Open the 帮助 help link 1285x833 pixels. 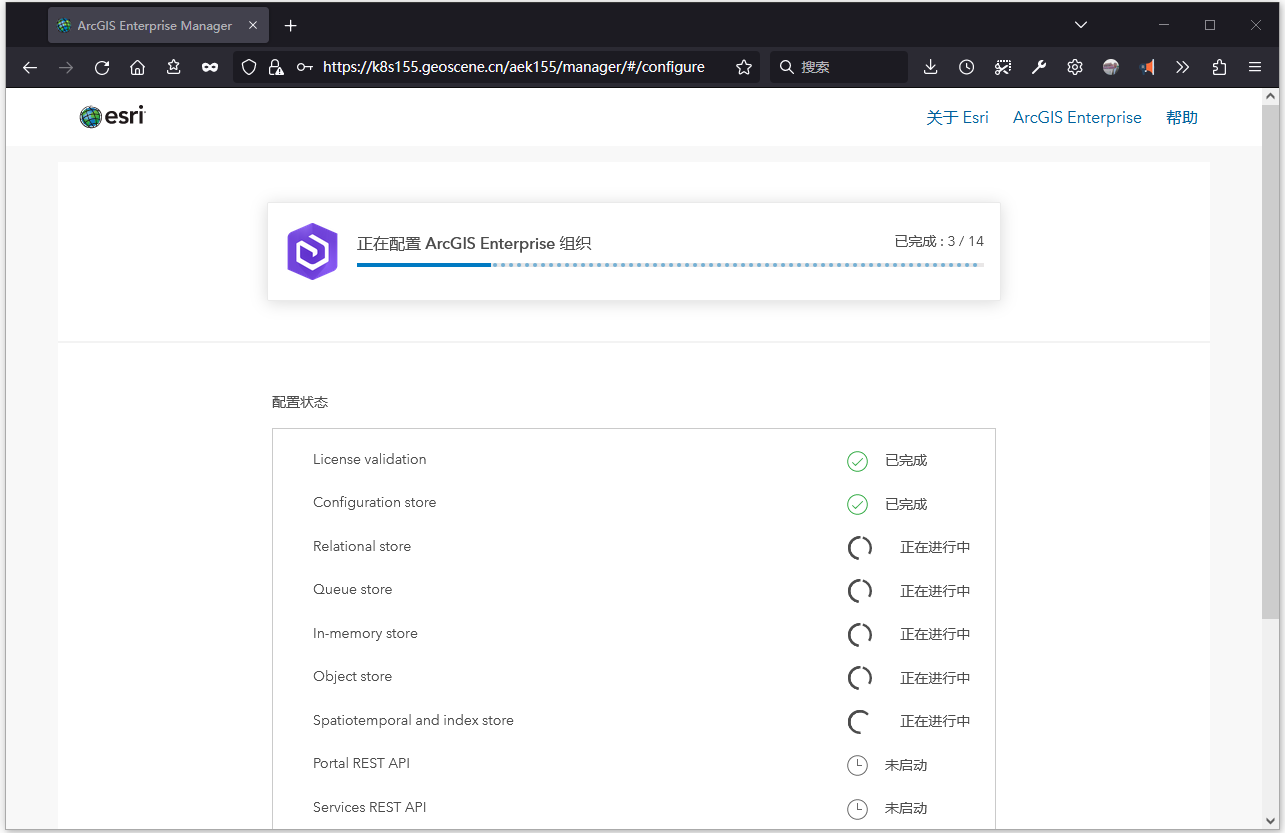(1182, 117)
